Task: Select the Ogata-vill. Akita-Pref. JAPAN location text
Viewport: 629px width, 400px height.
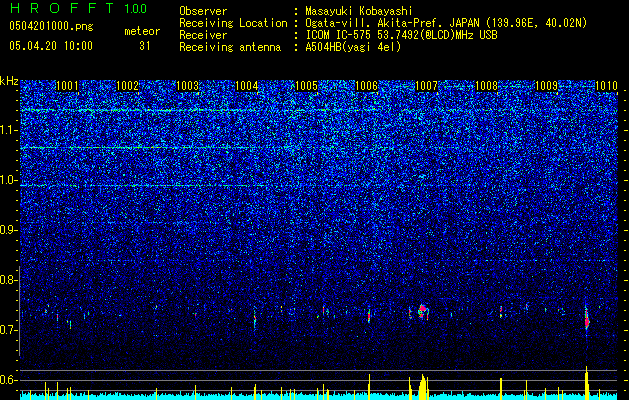Action: [x=446, y=23]
